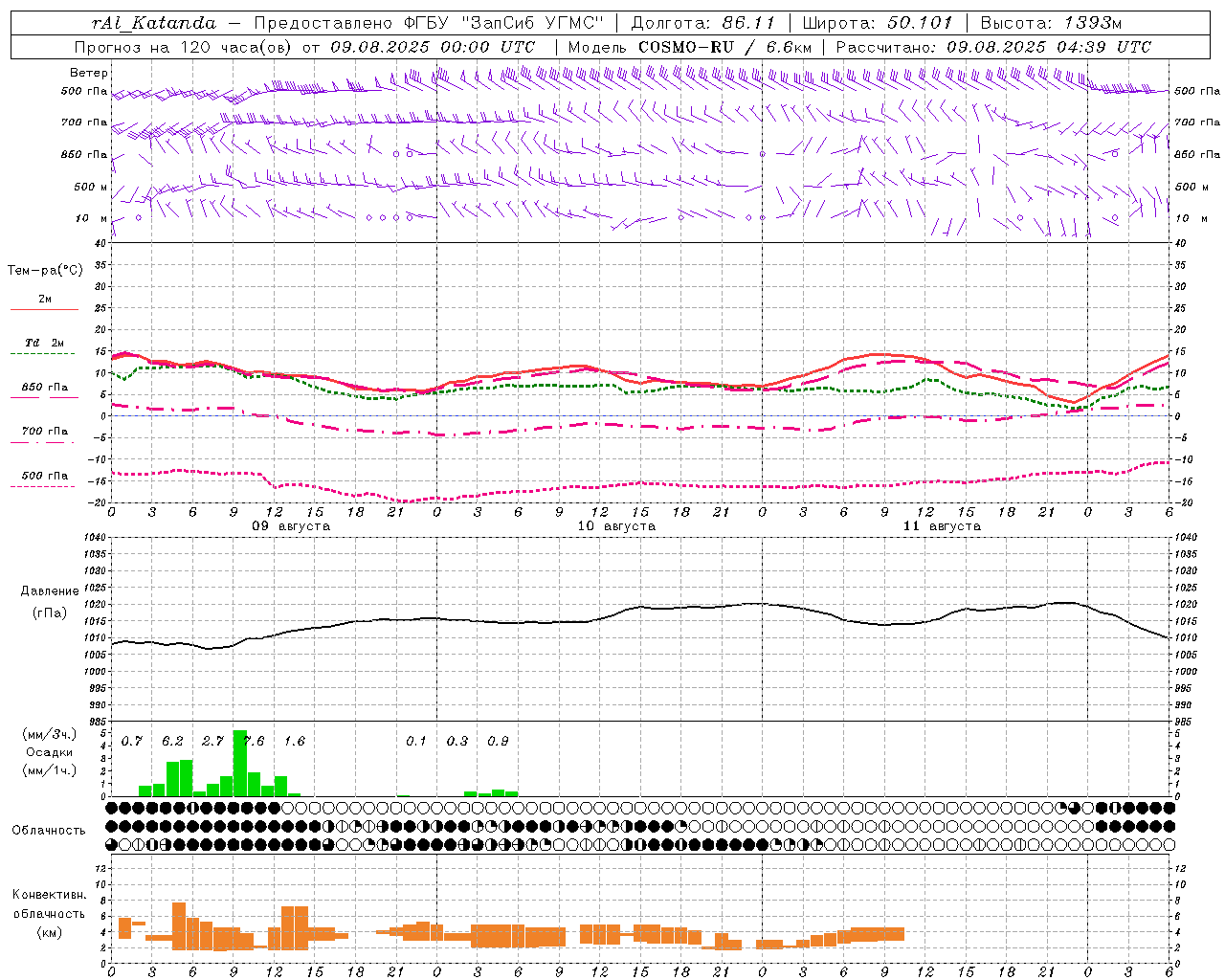Click the date label '10 августа'
The height and width of the screenshot is (980, 1225).
[616, 526]
